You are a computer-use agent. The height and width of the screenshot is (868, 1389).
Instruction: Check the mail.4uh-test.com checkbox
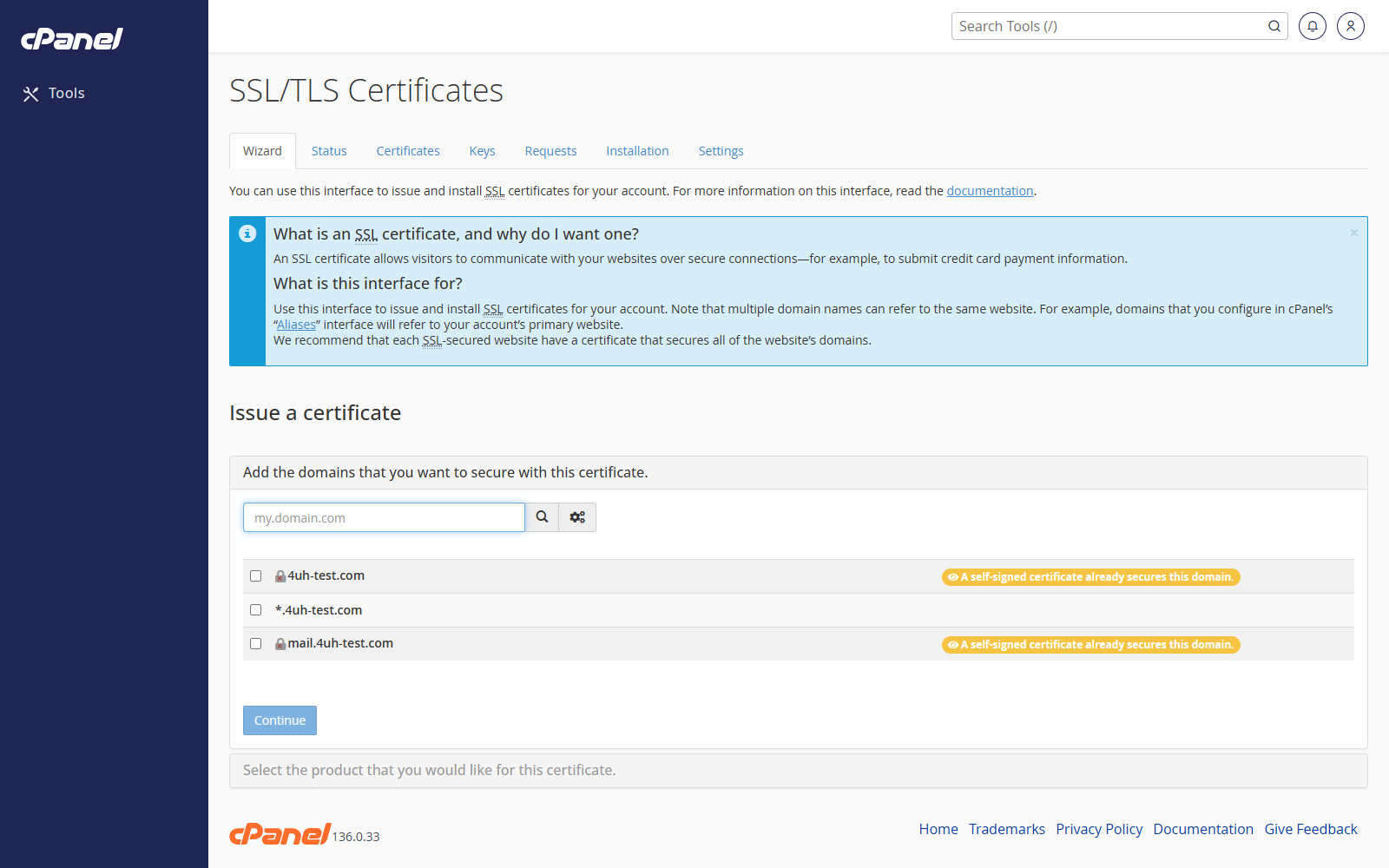[x=255, y=643]
